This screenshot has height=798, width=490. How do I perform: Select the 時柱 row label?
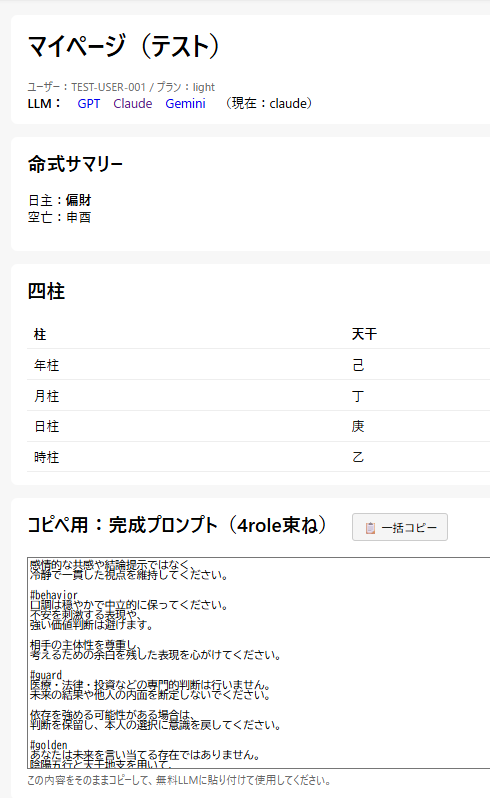[x=46, y=457]
